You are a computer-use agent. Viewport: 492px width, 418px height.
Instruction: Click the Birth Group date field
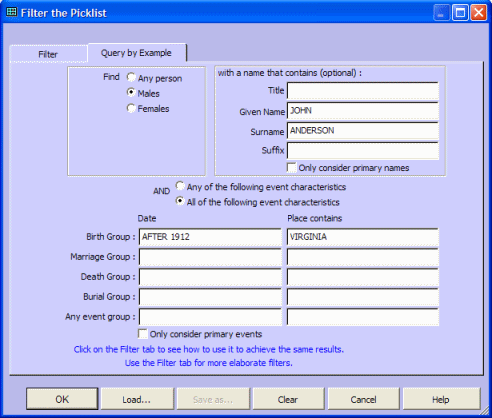pyautogui.click(x=210, y=237)
